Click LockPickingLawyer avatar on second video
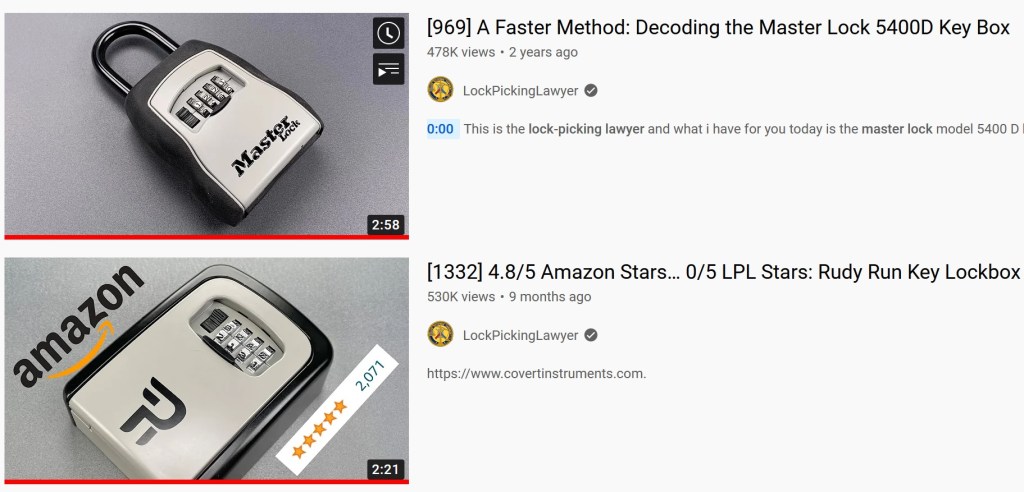This screenshot has height=492, width=1024. pyautogui.click(x=440, y=335)
